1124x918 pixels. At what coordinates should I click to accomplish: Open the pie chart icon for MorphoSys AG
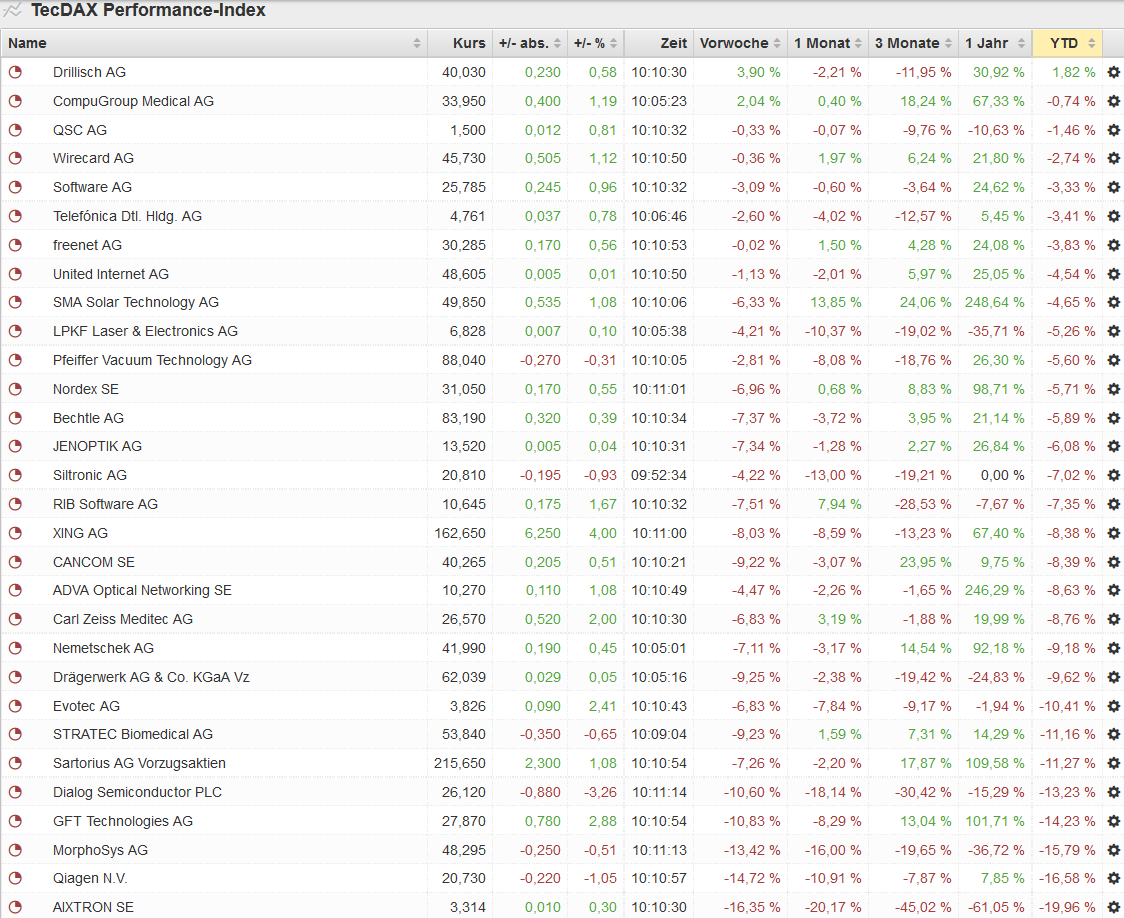[15, 850]
